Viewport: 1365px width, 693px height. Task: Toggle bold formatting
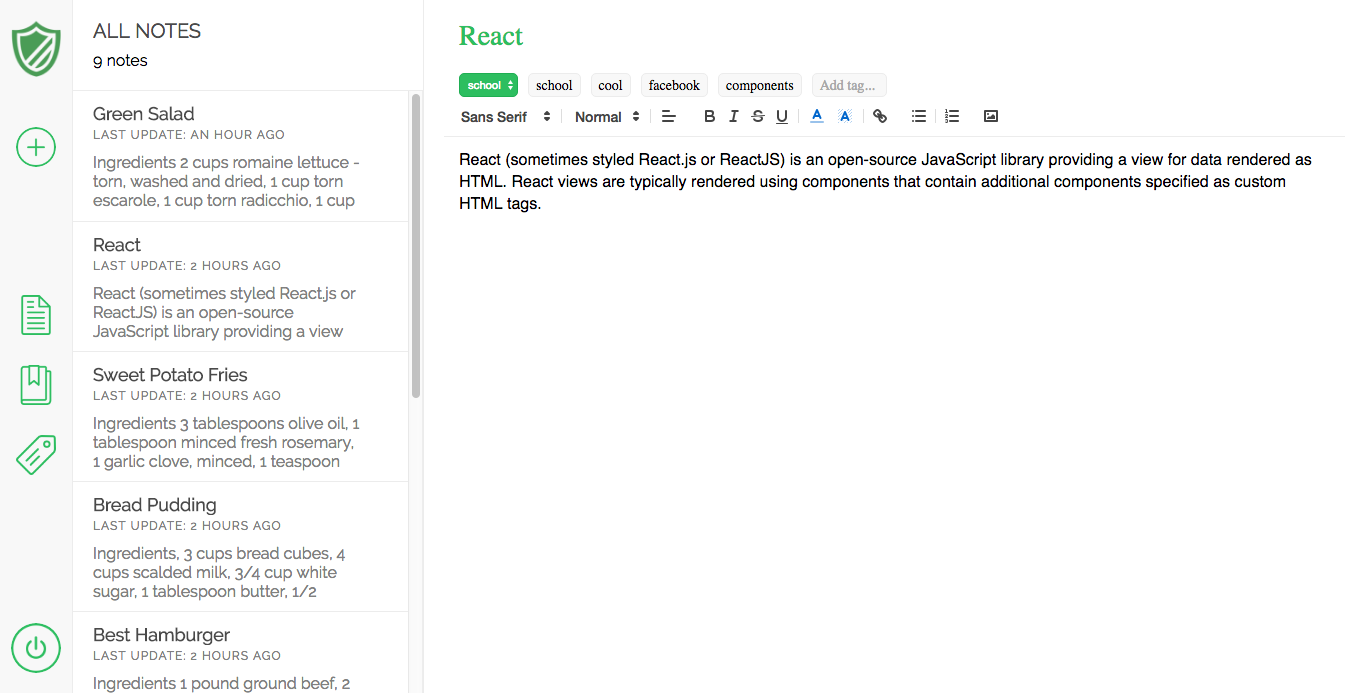pos(709,116)
